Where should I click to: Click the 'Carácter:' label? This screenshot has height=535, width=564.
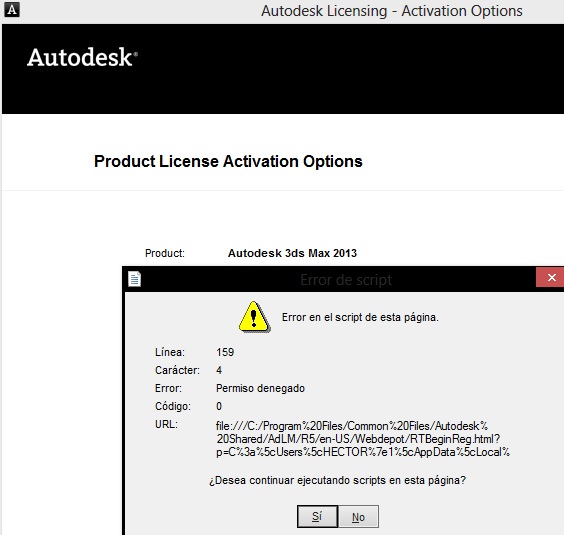(177, 370)
